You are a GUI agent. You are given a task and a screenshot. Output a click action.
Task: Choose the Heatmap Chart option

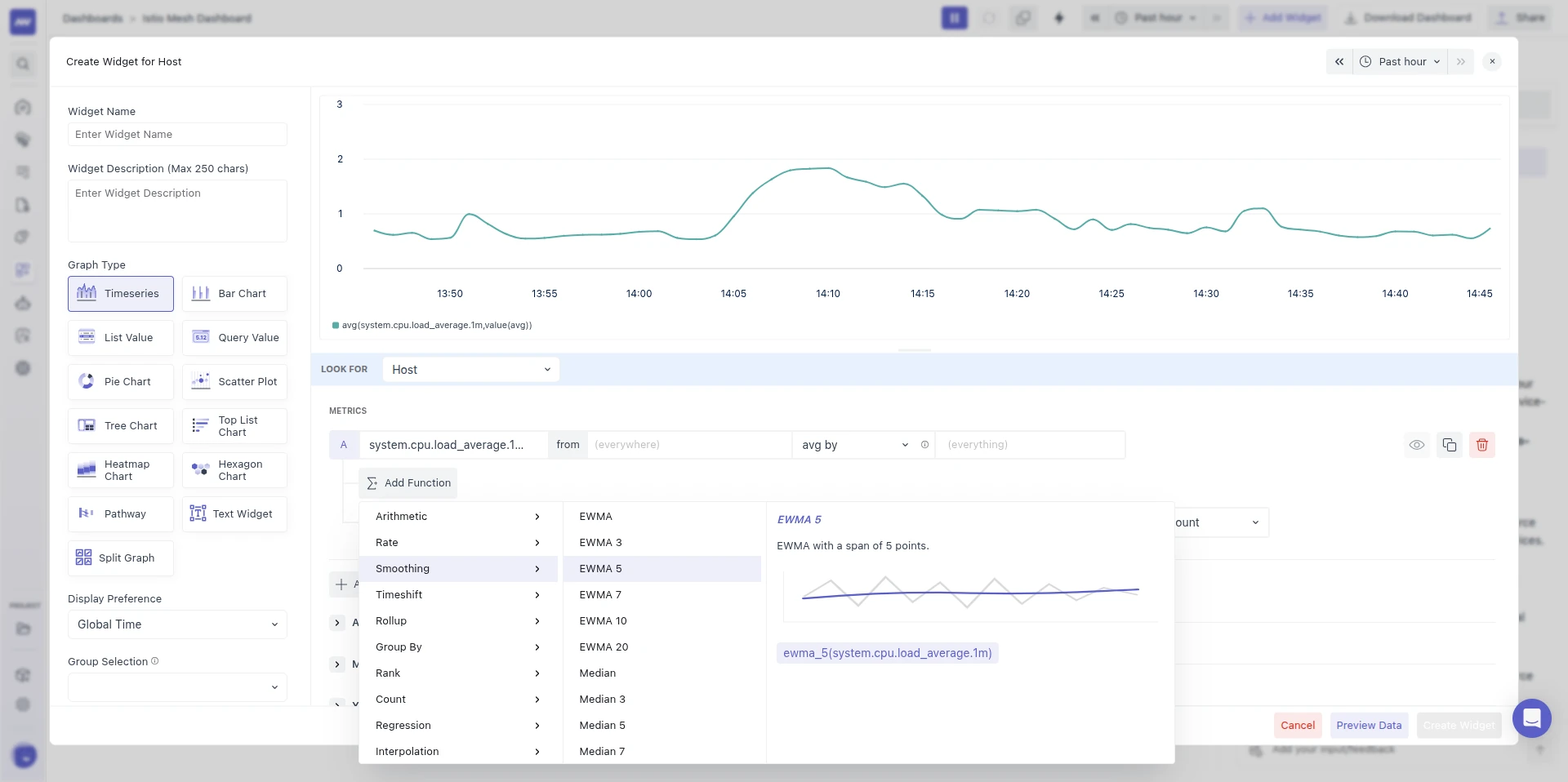[x=121, y=470]
